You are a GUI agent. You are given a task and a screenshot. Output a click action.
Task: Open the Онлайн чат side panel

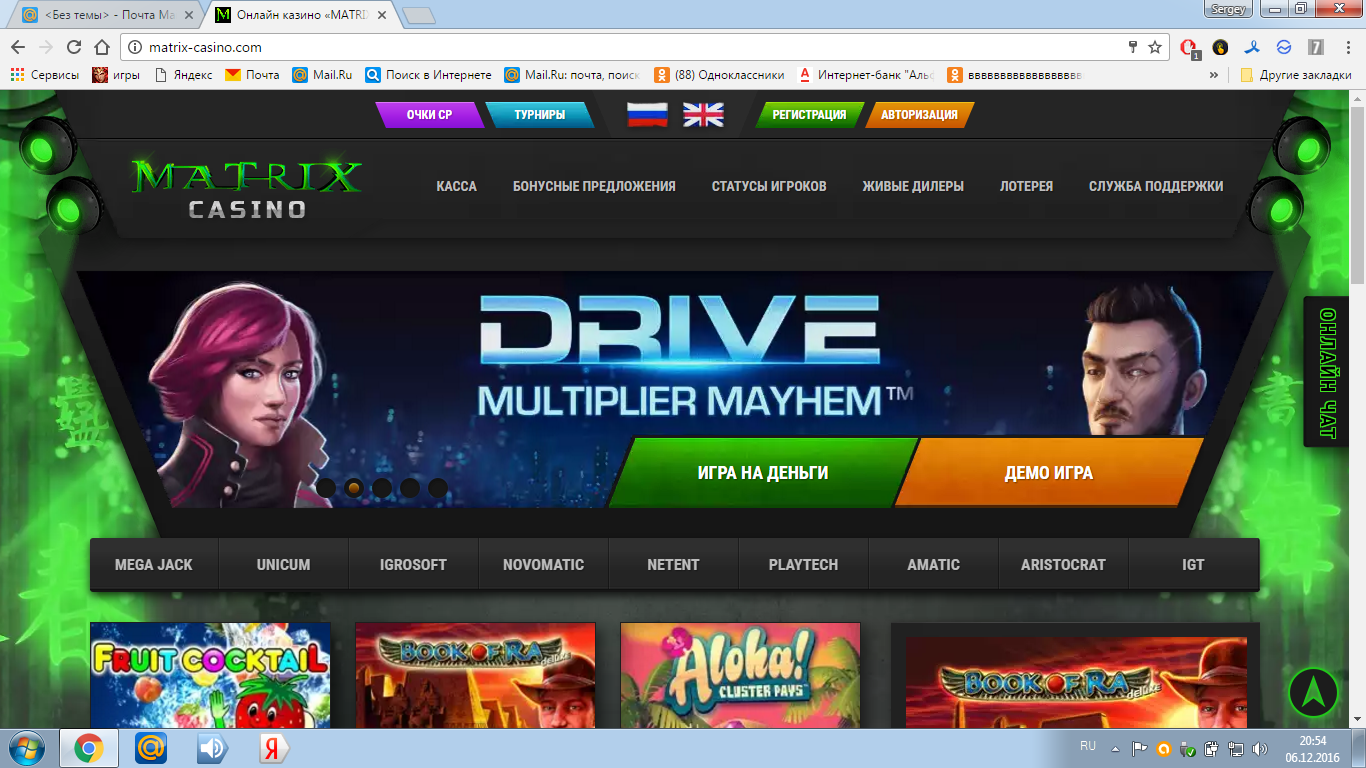pyautogui.click(x=1328, y=372)
